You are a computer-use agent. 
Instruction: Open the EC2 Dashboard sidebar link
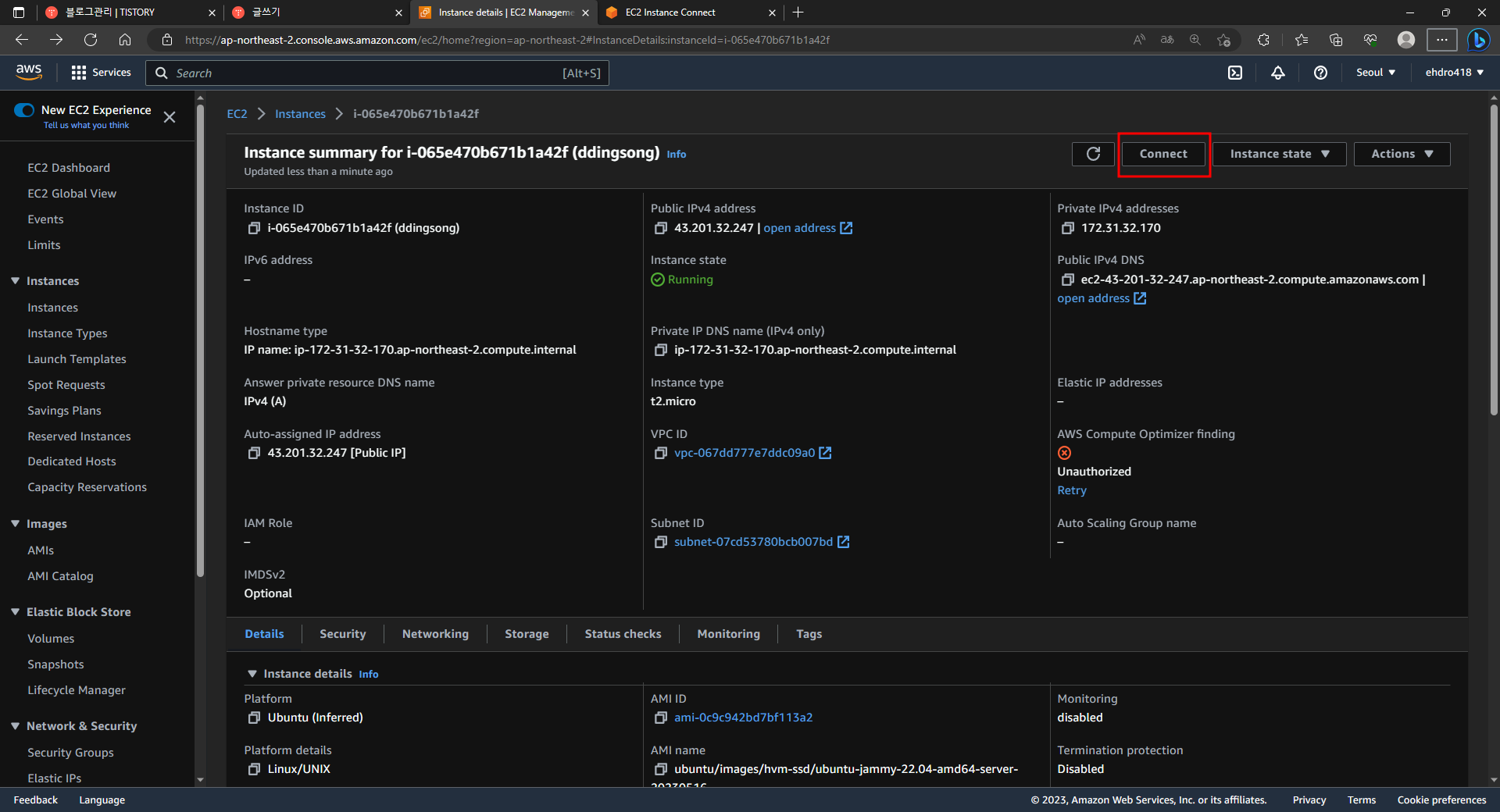click(x=69, y=168)
